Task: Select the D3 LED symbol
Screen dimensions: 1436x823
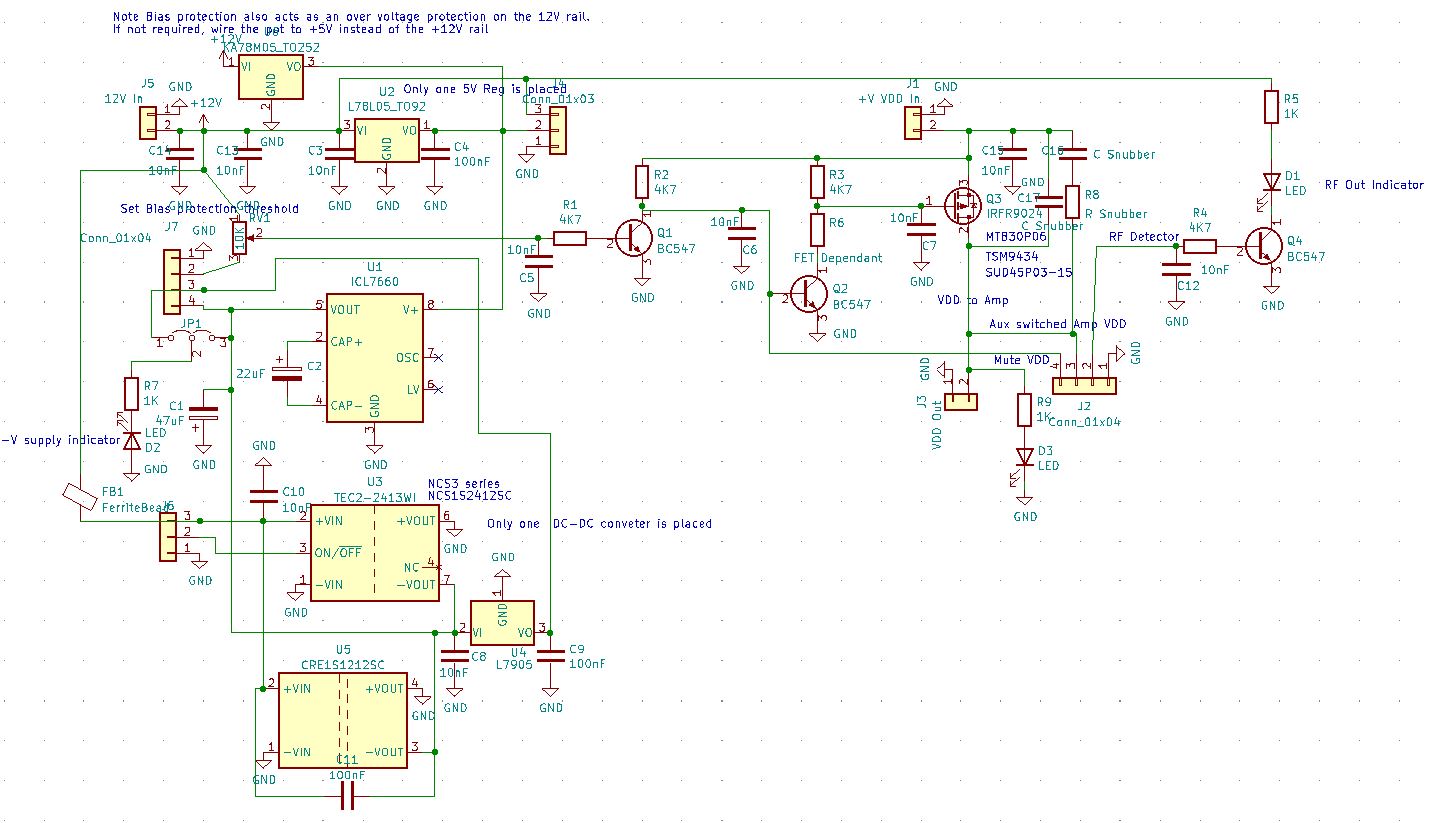Action: tap(1024, 457)
